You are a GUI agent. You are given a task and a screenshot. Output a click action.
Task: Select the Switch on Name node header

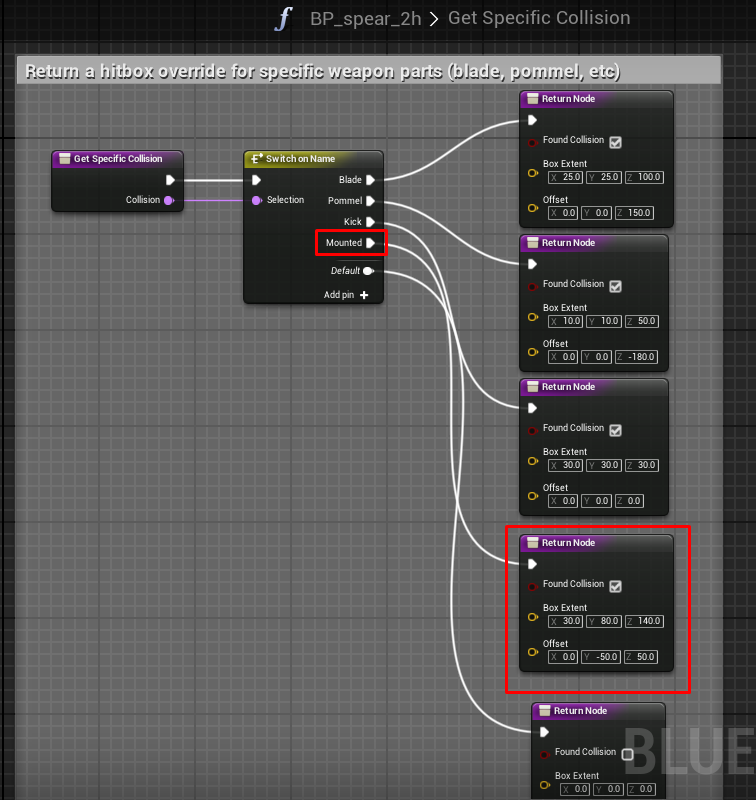[x=312, y=159]
